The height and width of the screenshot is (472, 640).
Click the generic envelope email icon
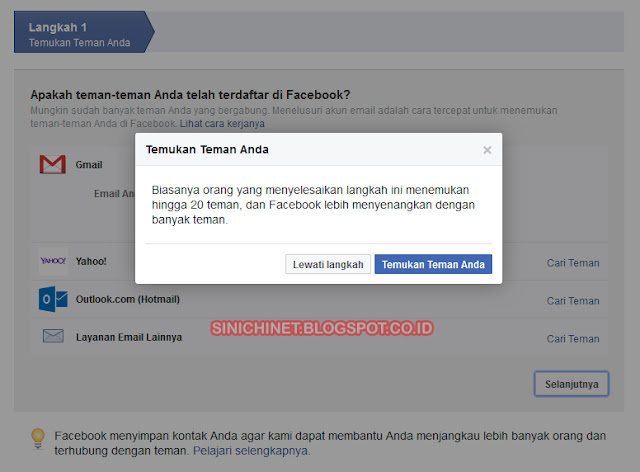coord(53,336)
